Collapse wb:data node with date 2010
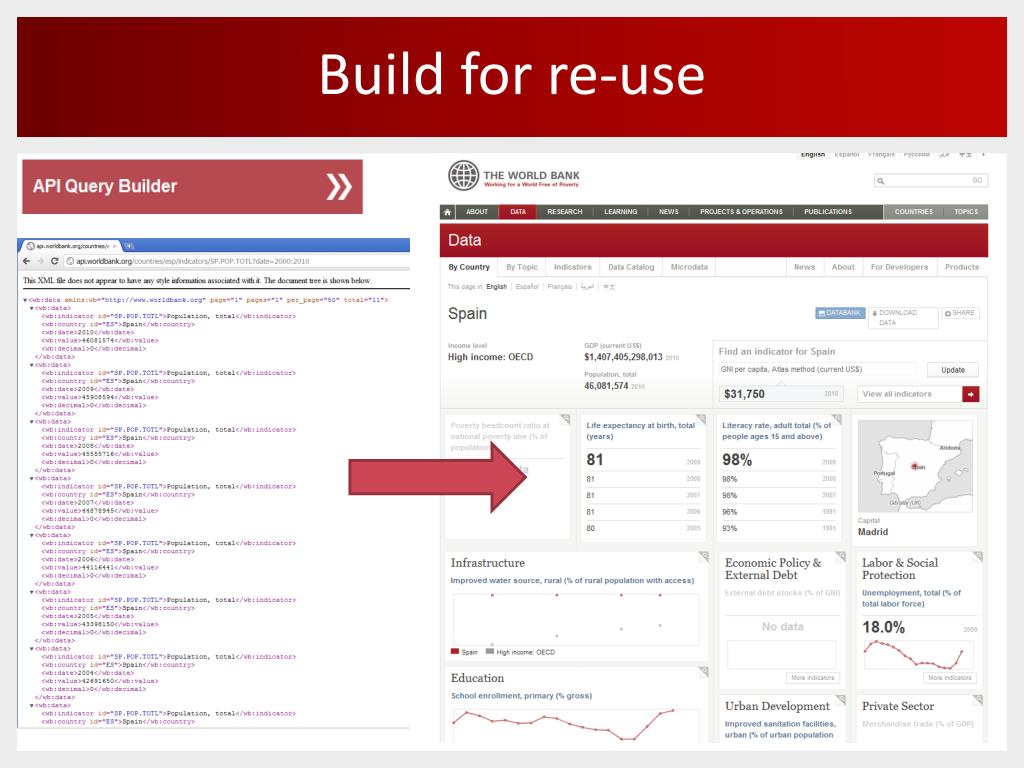This screenshot has height=768, width=1024. click(31, 308)
